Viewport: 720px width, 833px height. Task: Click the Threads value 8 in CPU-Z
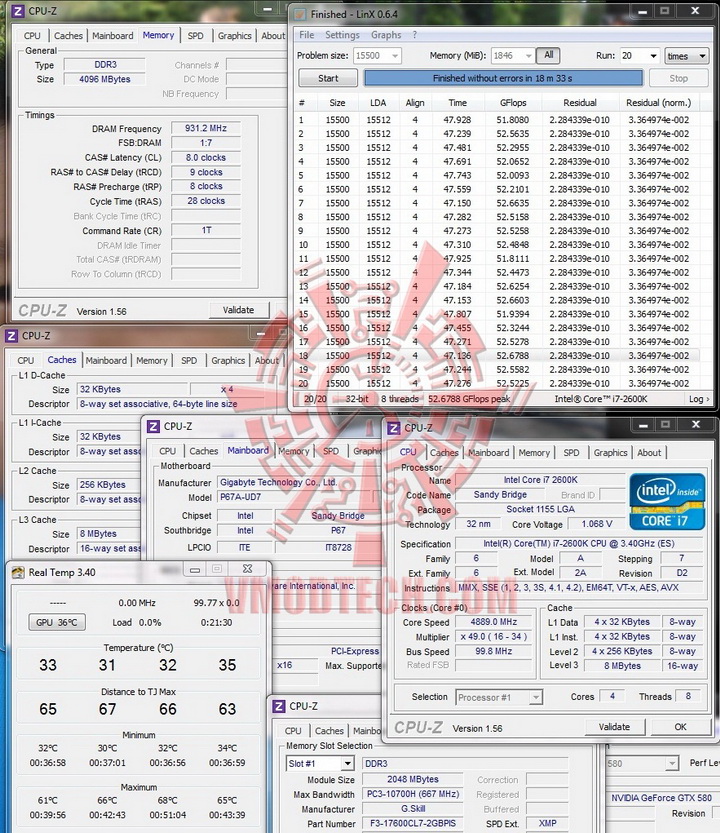coord(688,696)
